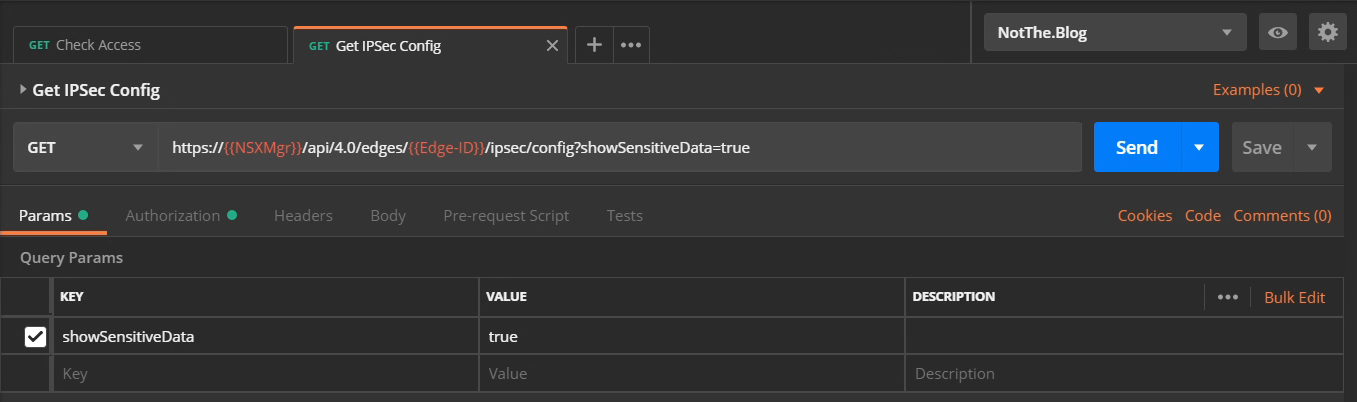The width and height of the screenshot is (1357, 402).
Task: Click the plus icon to open new tab
Action: click(593, 45)
